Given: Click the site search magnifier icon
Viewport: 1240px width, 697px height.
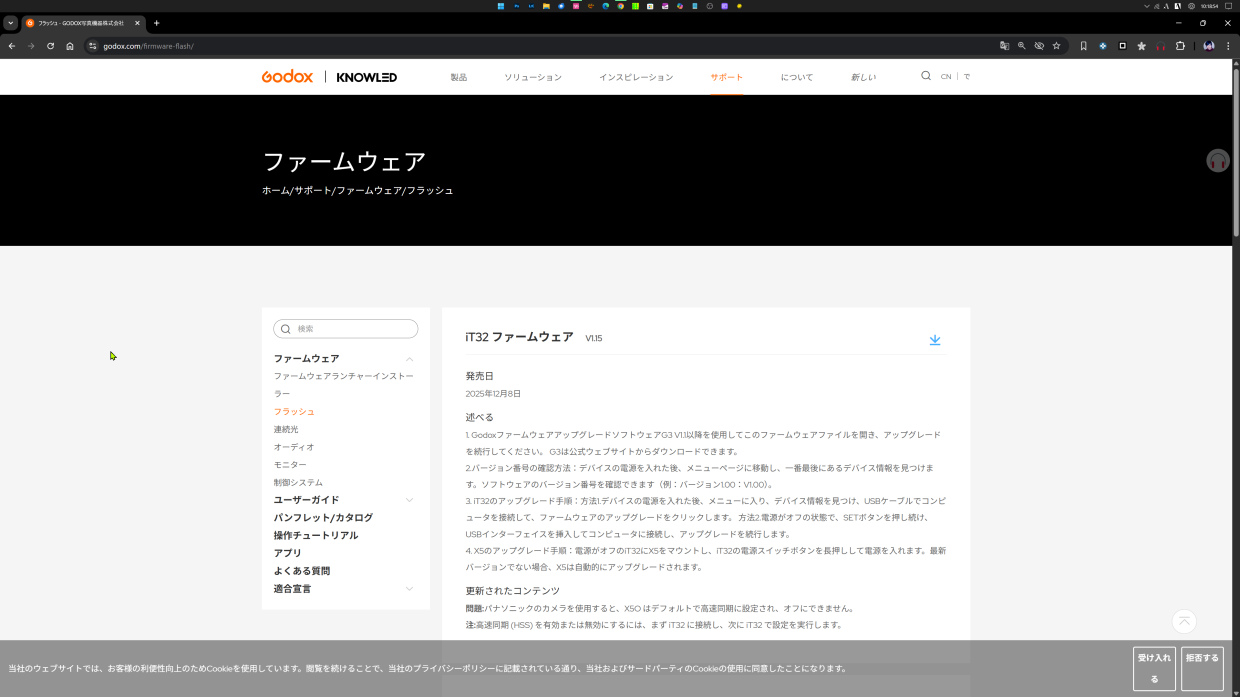Looking at the screenshot, I should tap(926, 76).
